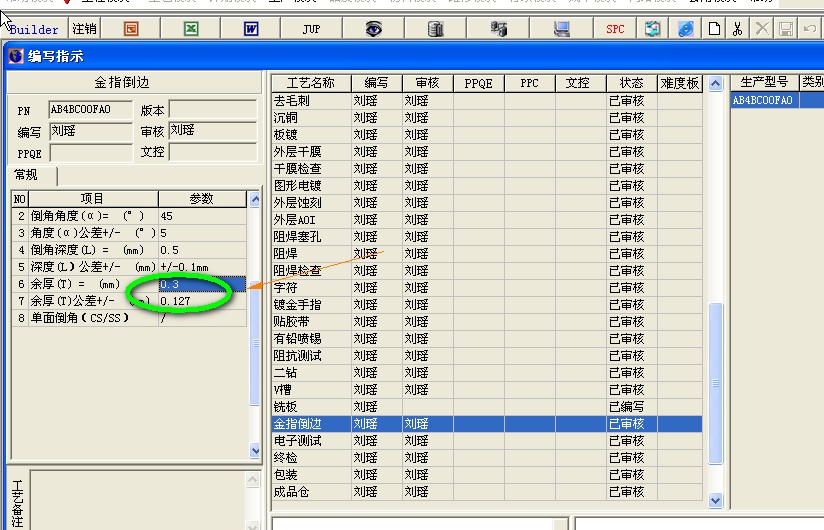The width and height of the screenshot is (824, 530).
Task: Click the computer monitor icon
Action: [561, 29]
